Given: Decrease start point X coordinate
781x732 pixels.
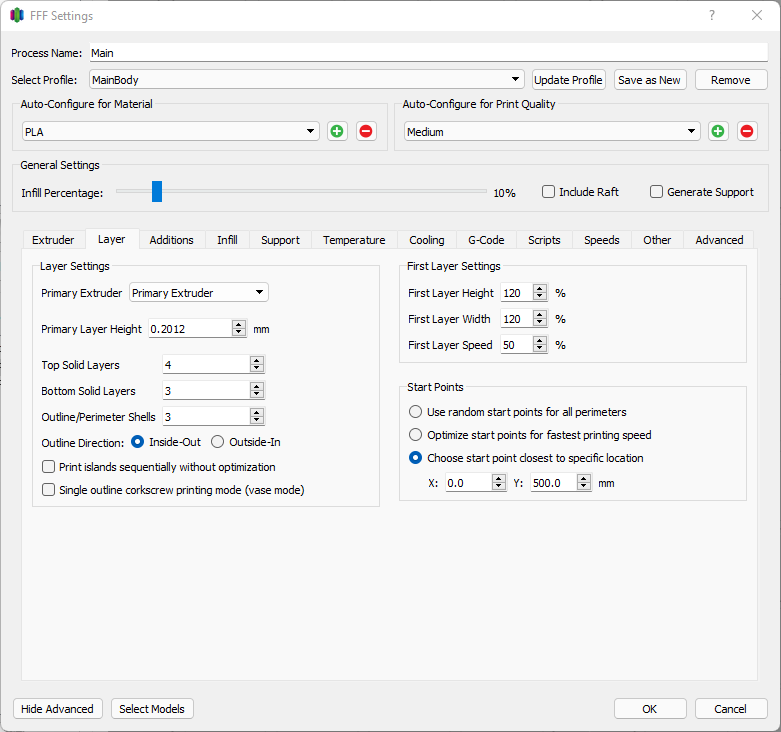Looking at the screenshot, I should [x=499, y=486].
